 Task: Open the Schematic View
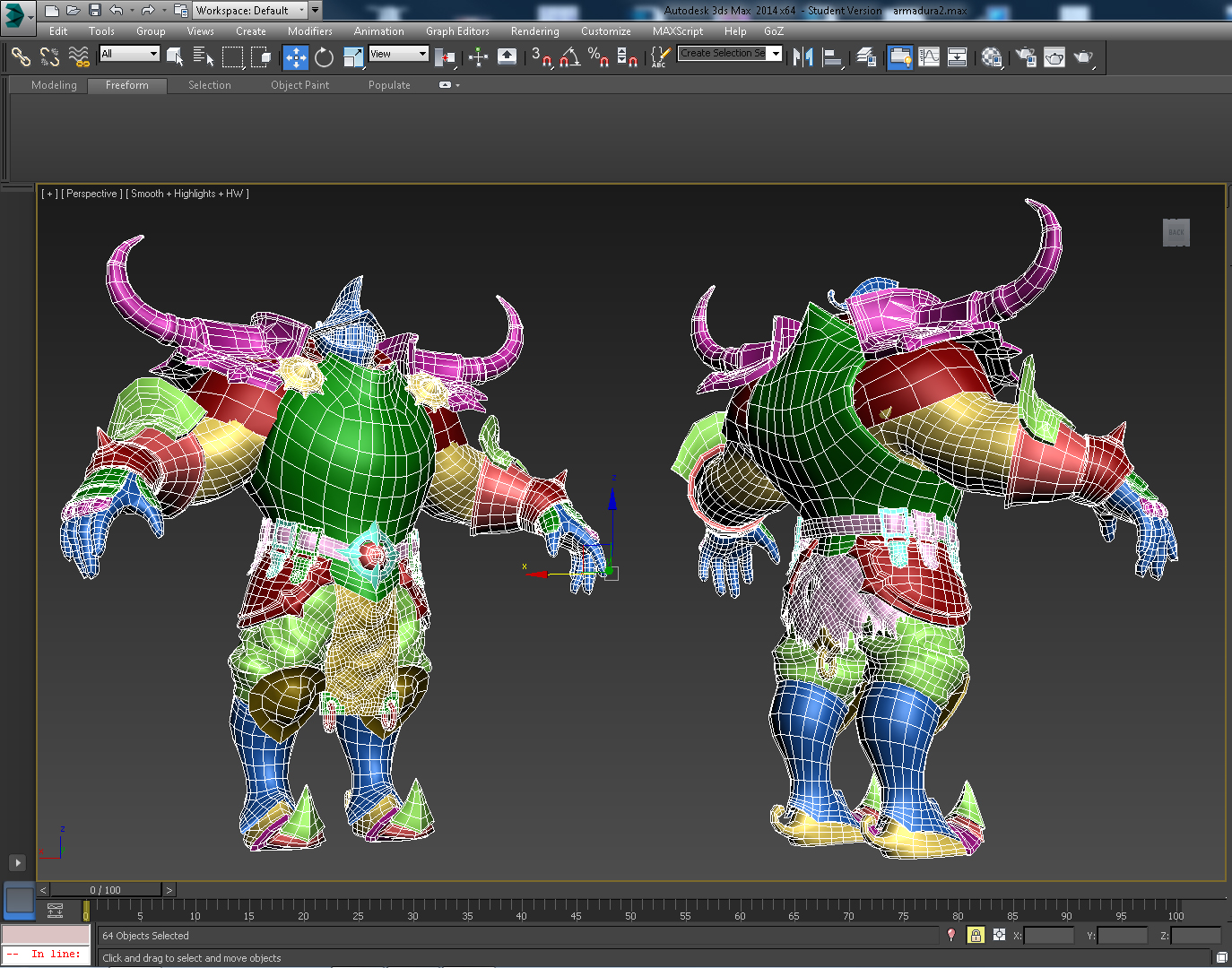click(958, 57)
